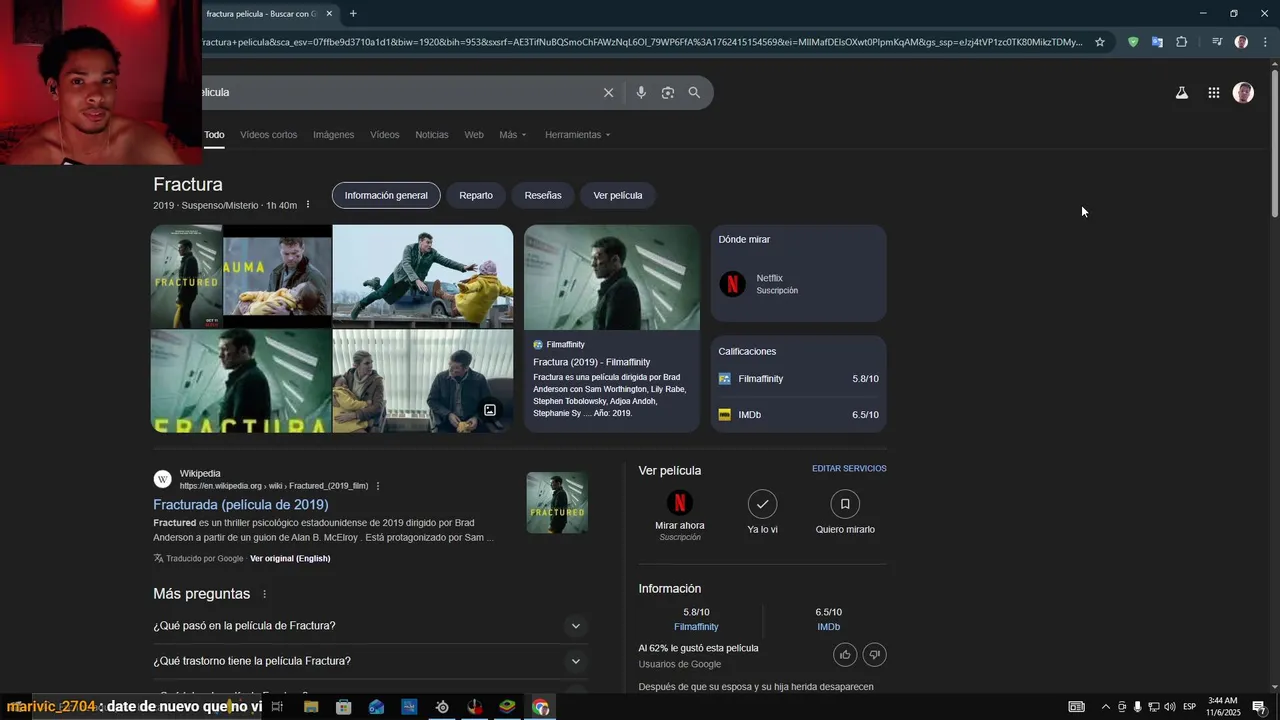1280x720 pixels.
Task: Expand ¿Qué trastorno tiene la película Fractura?
Action: pos(370,661)
